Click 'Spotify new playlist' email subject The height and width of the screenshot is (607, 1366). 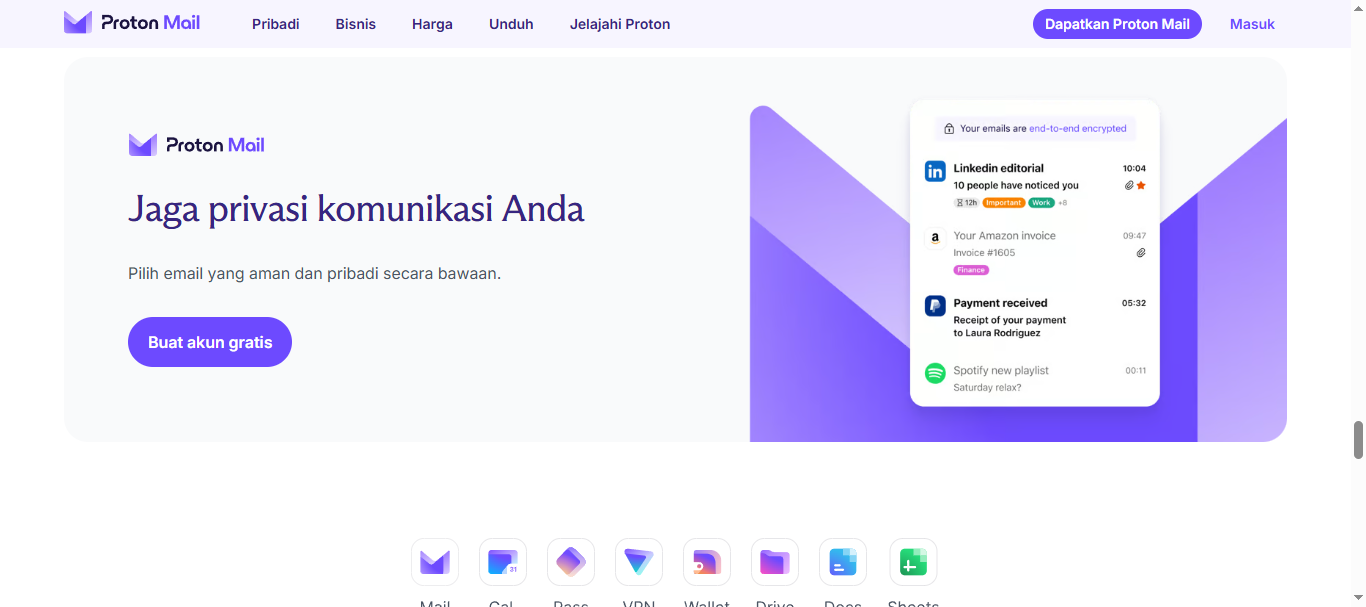pos(1001,370)
